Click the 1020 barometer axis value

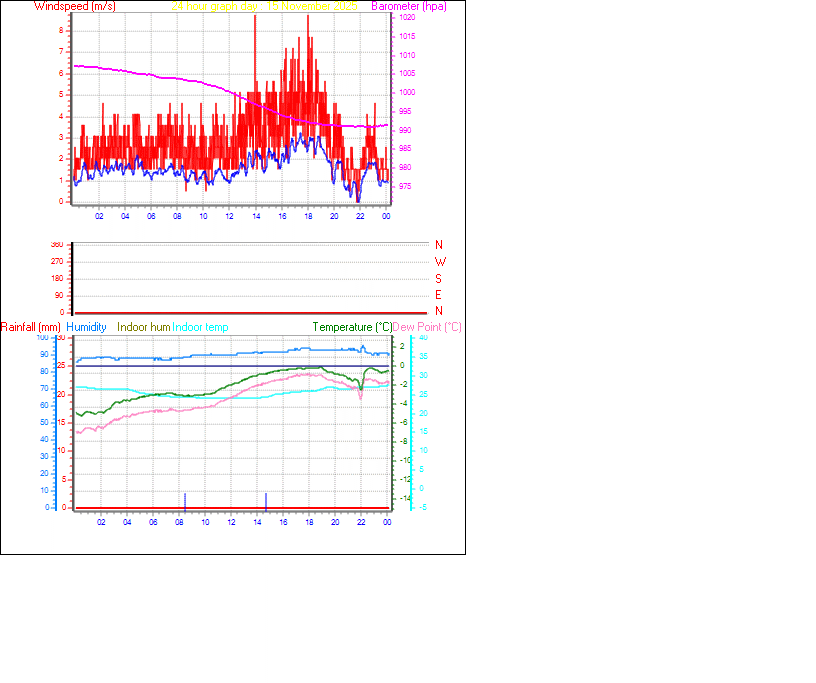coord(407,15)
